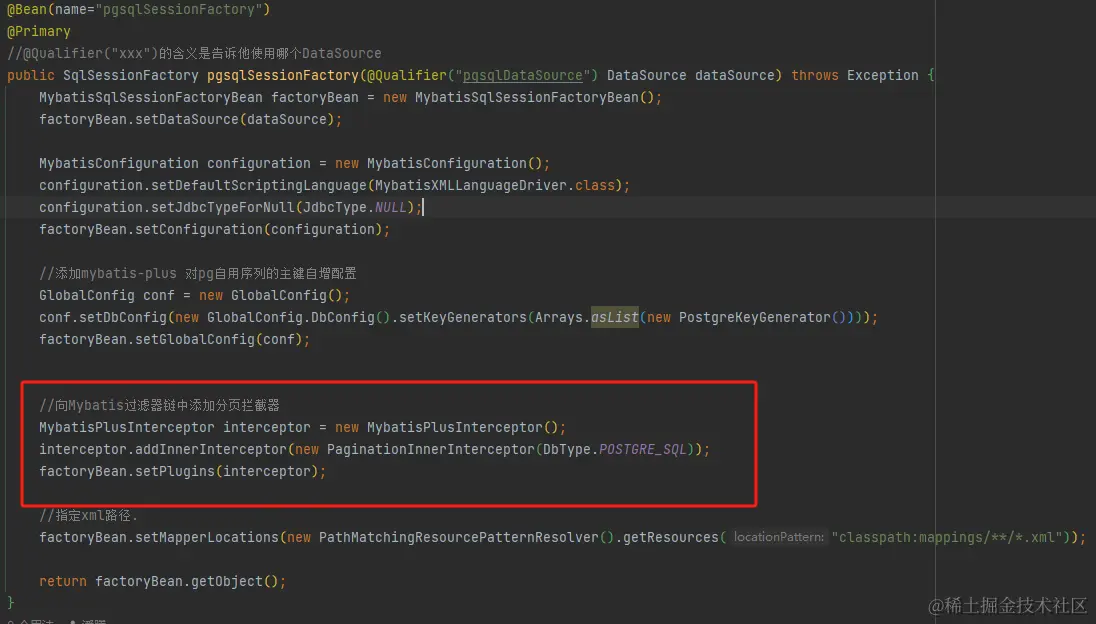Click the highlighted asList method

pos(614,317)
